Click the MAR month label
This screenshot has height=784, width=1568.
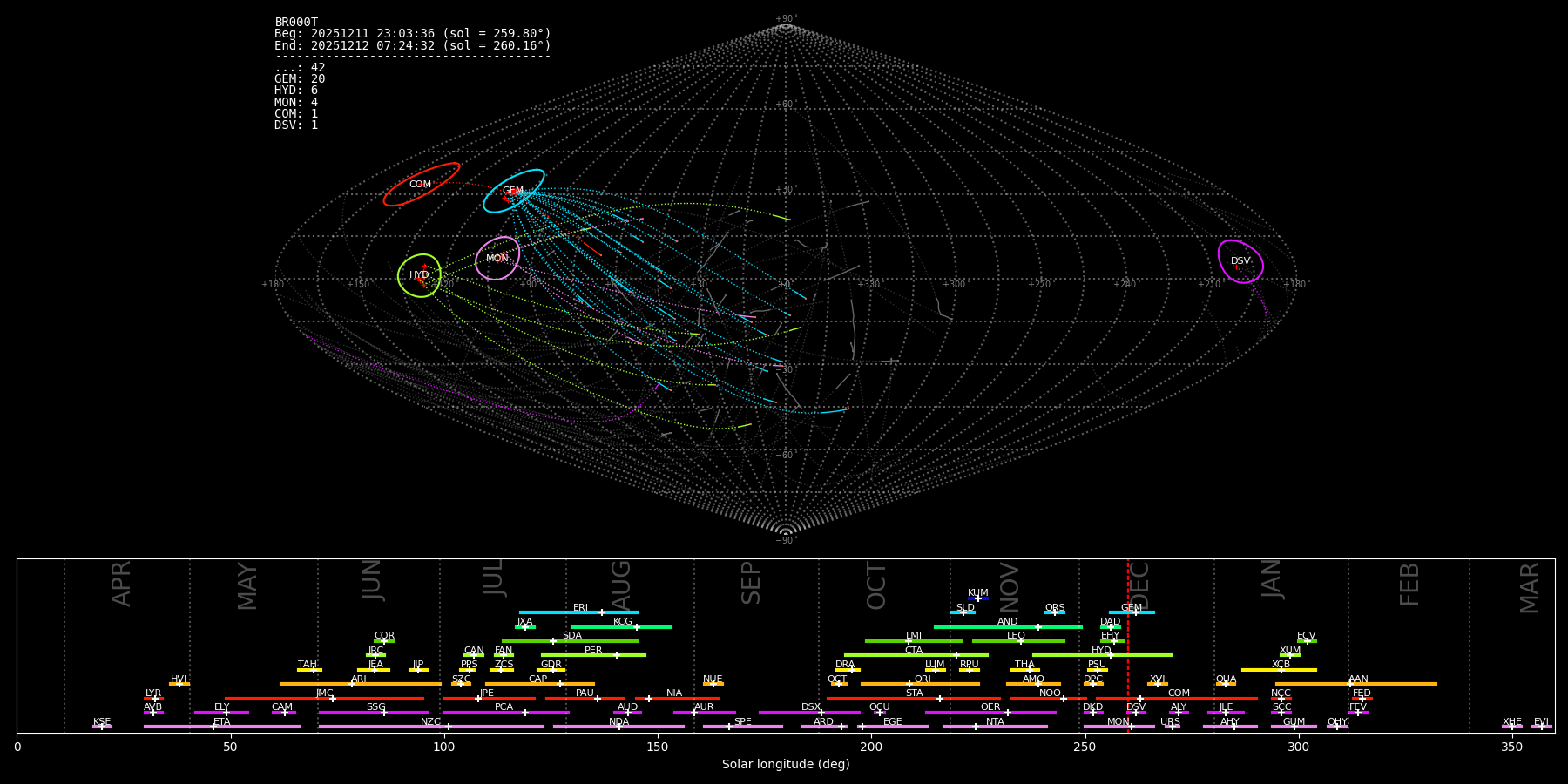click(x=1530, y=587)
